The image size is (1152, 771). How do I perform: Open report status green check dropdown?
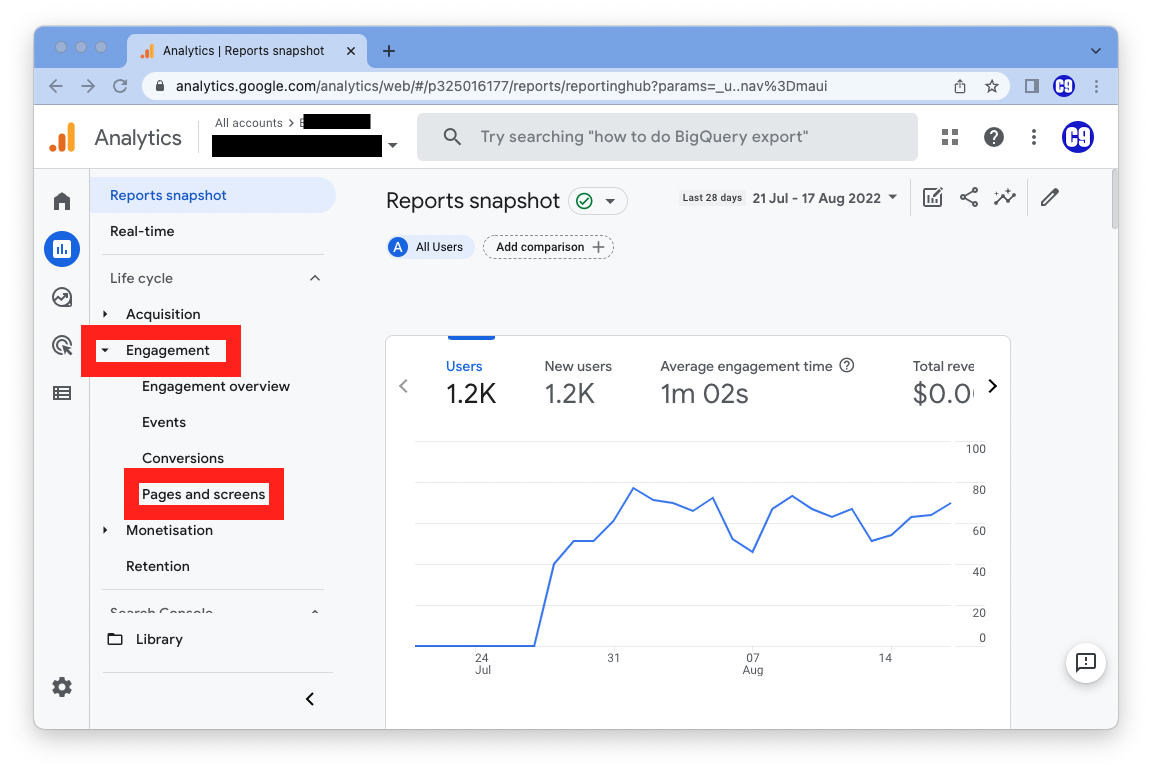pyautogui.click(x=597, y=201)
